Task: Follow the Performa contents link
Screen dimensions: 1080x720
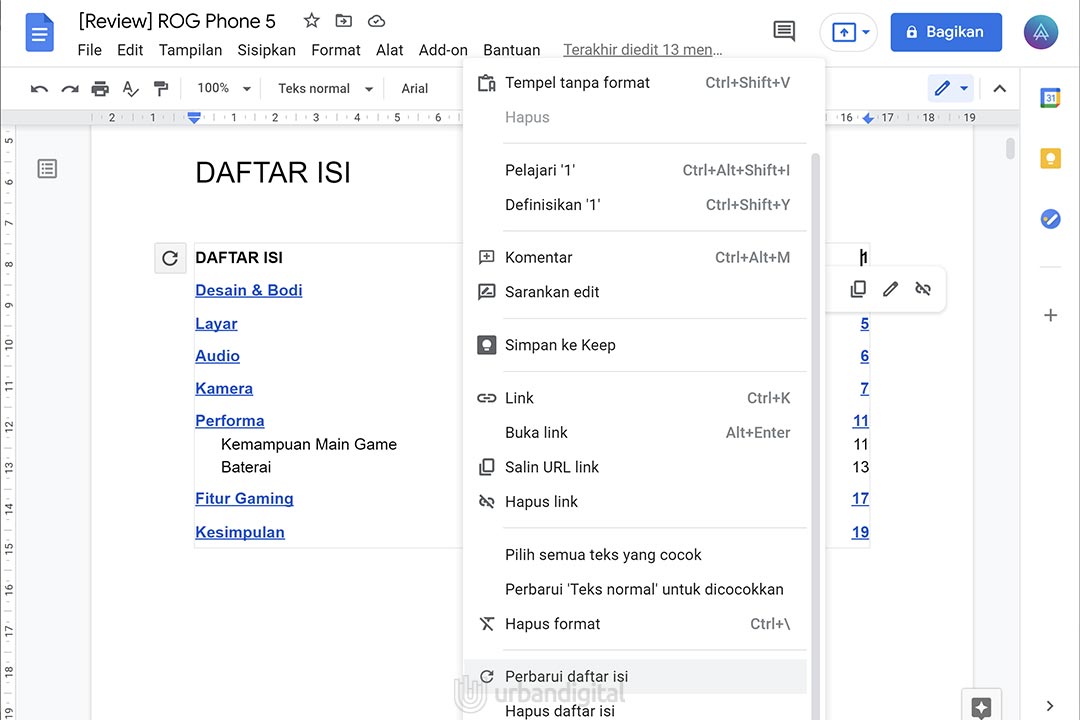Action: 229,420
